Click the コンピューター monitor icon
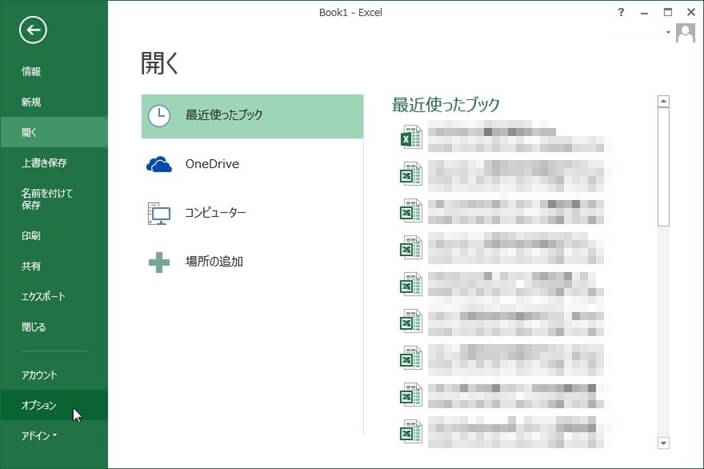Viewport: 704px width, 469px height. 159,213
